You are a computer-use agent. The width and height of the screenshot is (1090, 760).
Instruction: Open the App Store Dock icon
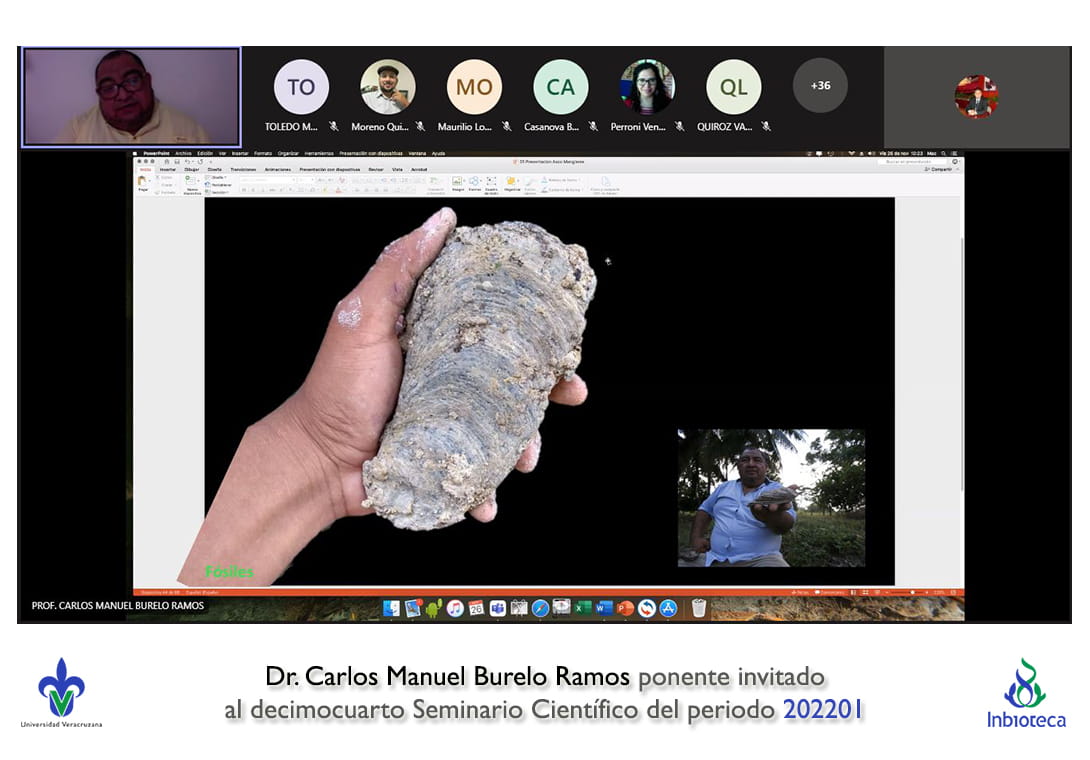point(668,608)
